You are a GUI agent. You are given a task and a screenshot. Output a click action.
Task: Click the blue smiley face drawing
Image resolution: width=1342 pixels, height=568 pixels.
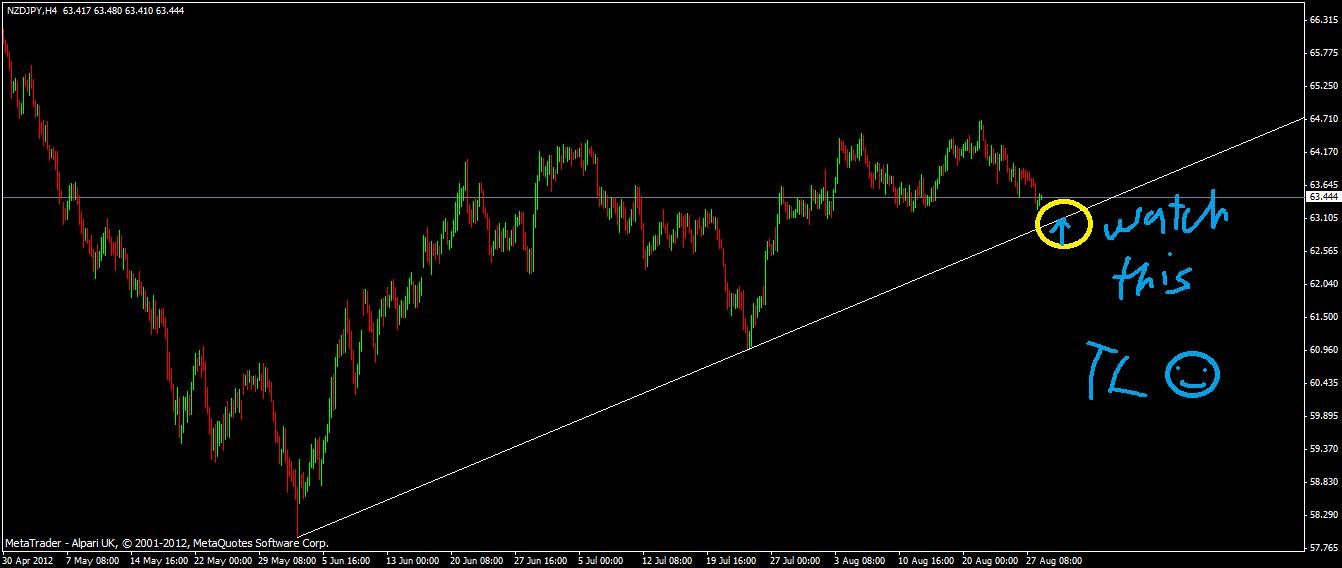click(1193, 376)
